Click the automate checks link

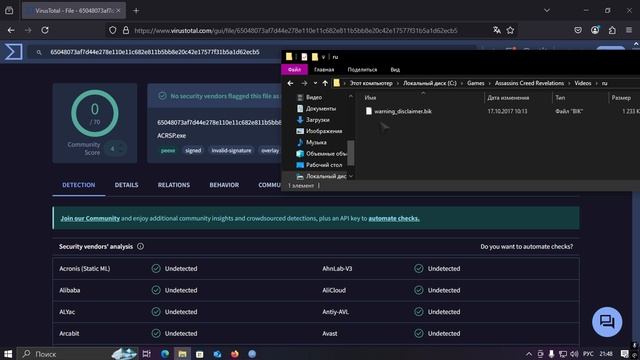(394, 218)
